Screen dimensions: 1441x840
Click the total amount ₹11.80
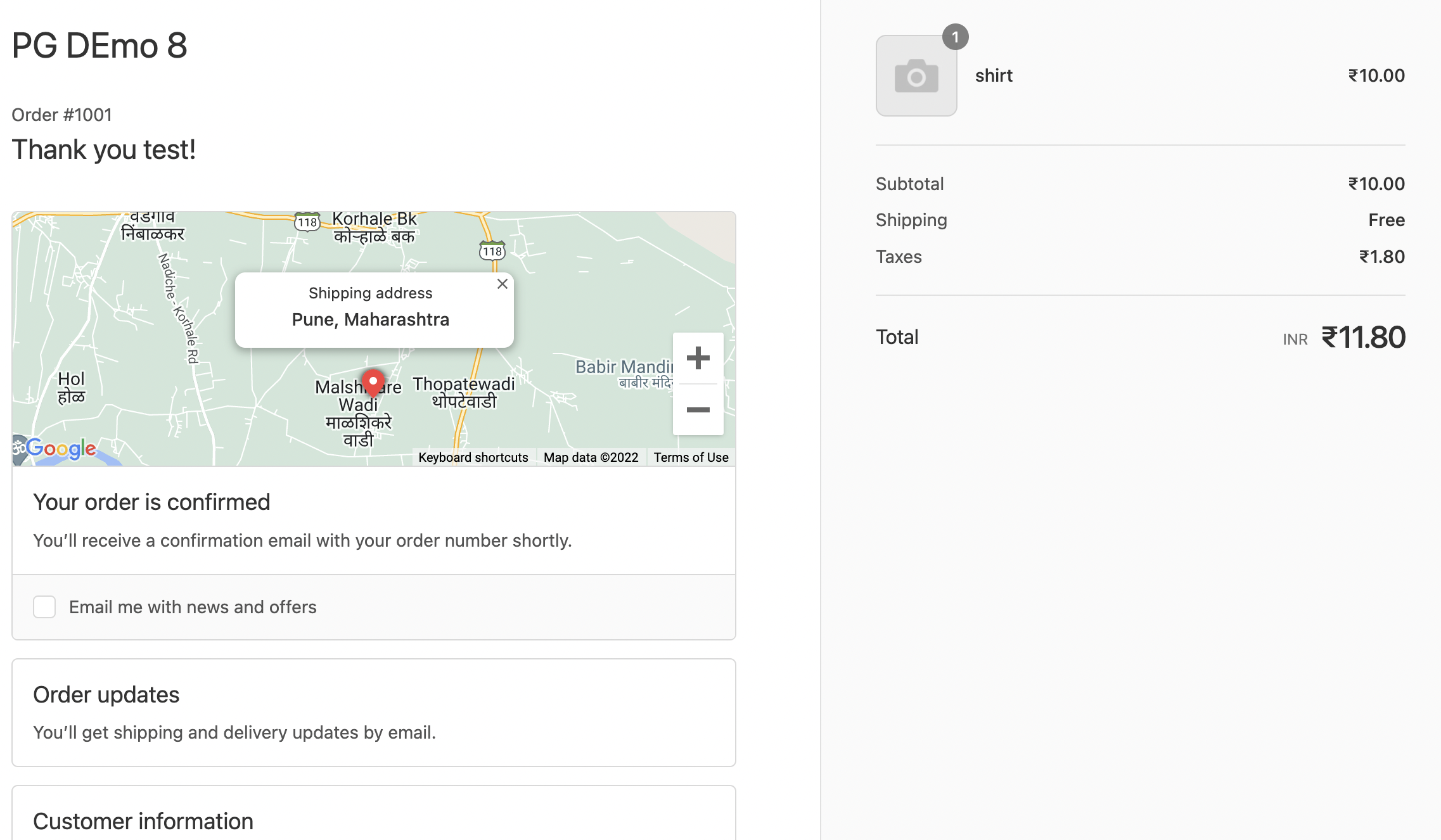tap(1363, 337)
